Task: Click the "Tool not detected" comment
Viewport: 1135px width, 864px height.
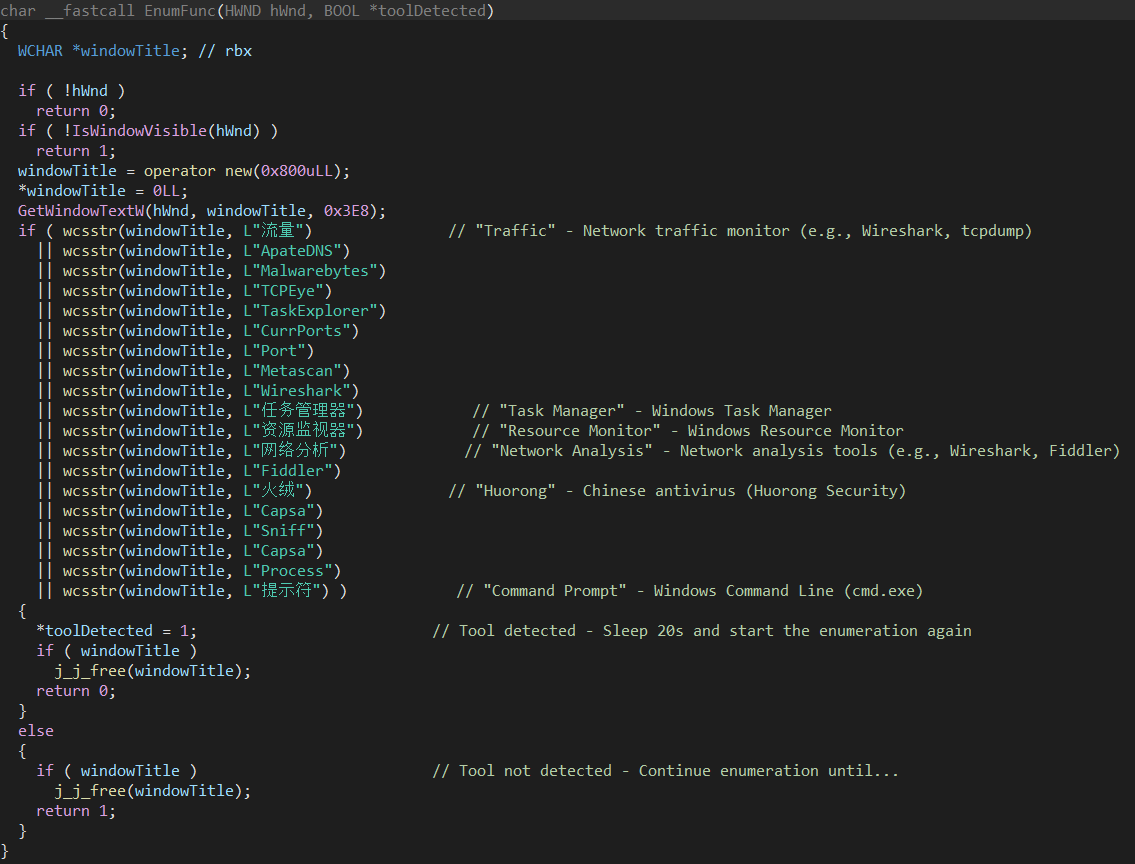Action: [665, 771]
